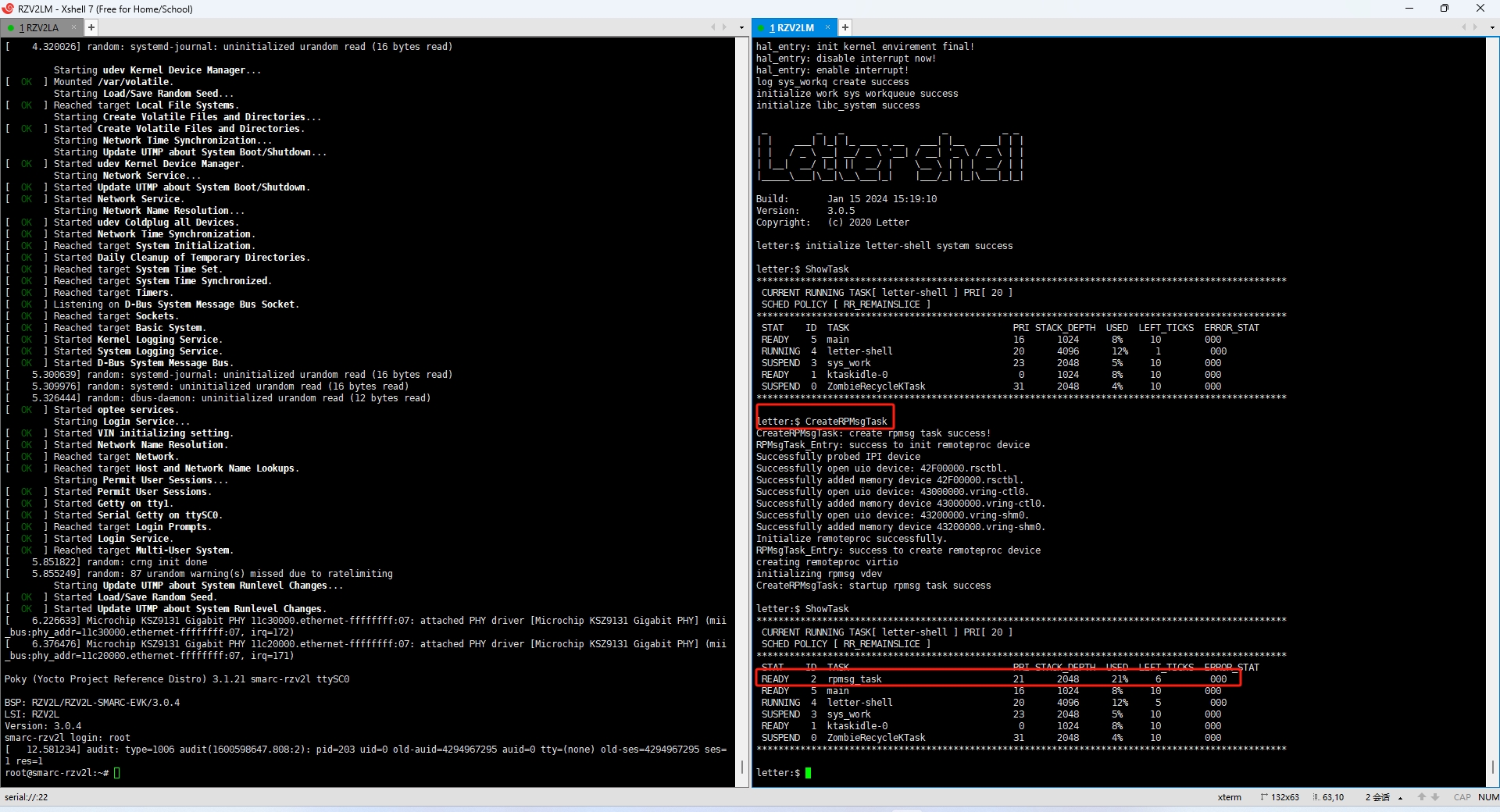Click the 'SUSPEND 3 sys_work' row in the first task table
The width and height of the screenshot is (1500, 812).
991,363
